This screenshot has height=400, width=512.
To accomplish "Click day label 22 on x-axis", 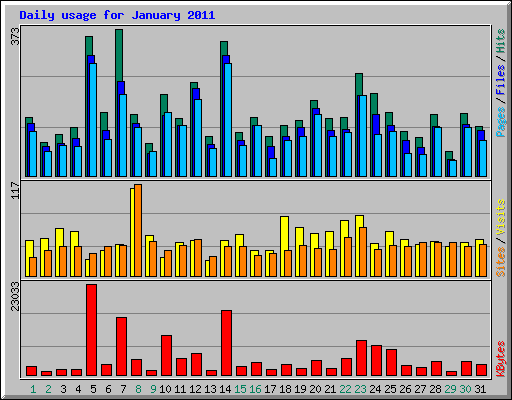I will click(x=345, y=389).
